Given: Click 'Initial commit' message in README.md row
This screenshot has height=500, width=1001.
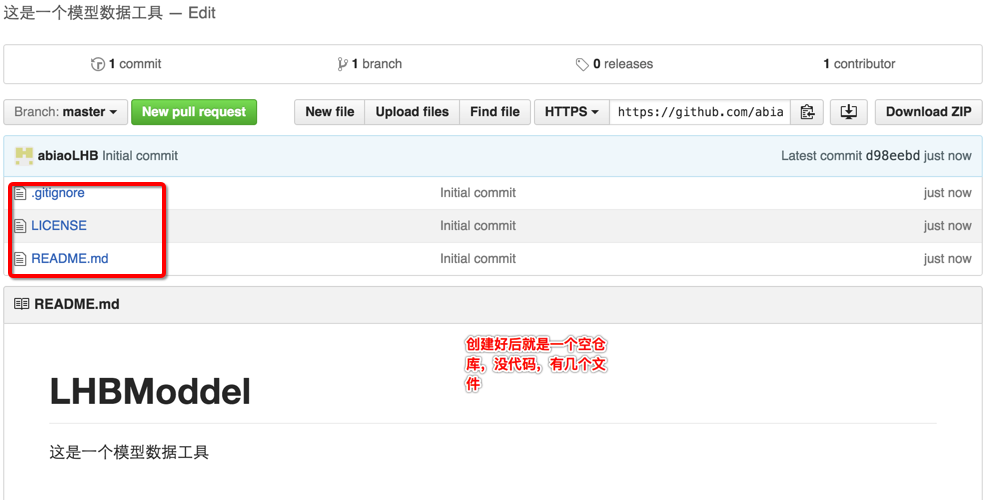Looking at the screenshot, I should pyautogui.click(x=478, y=259).
